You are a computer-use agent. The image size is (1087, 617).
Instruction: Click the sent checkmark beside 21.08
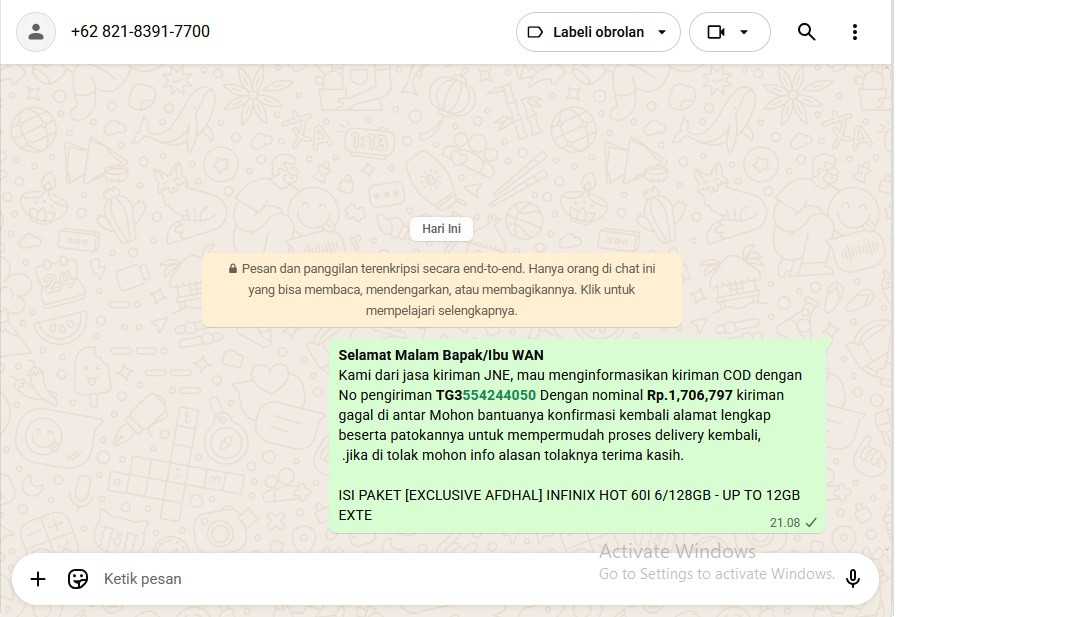(811, 523)
